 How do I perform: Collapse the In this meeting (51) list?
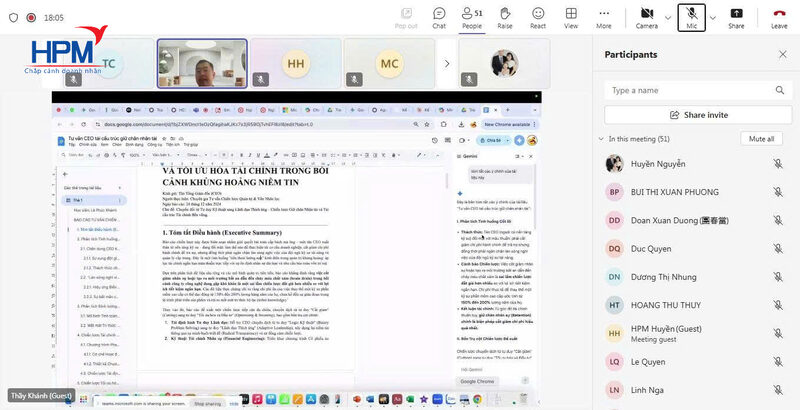600,139
